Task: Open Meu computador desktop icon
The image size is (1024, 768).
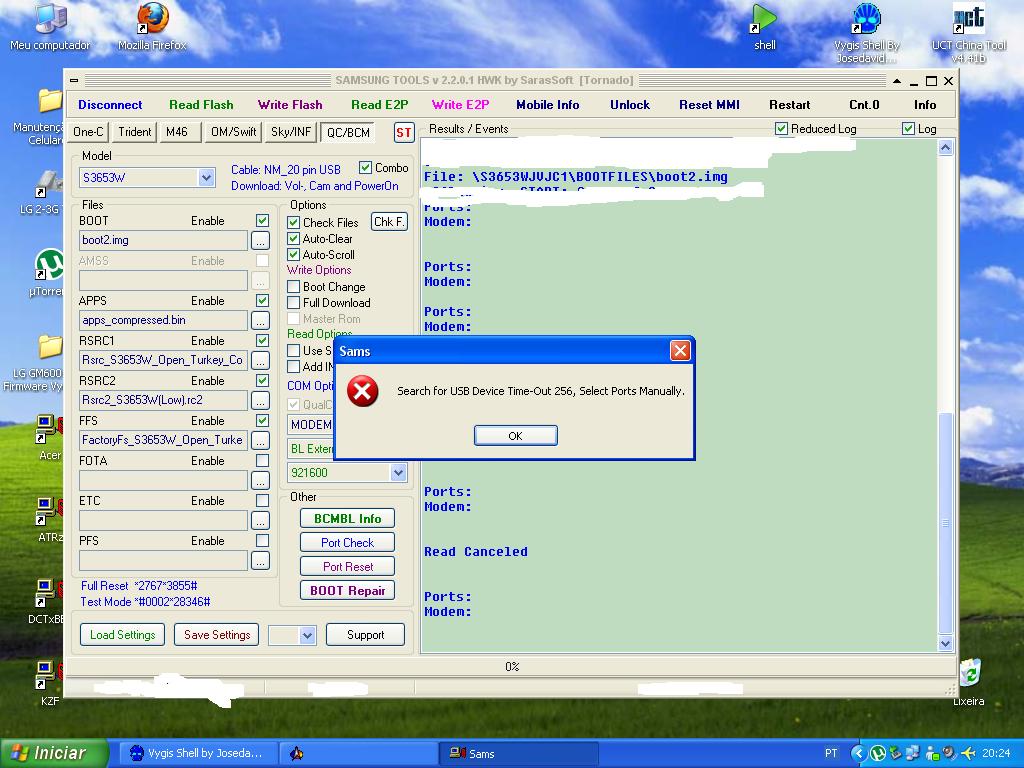Action: point(50,26)
